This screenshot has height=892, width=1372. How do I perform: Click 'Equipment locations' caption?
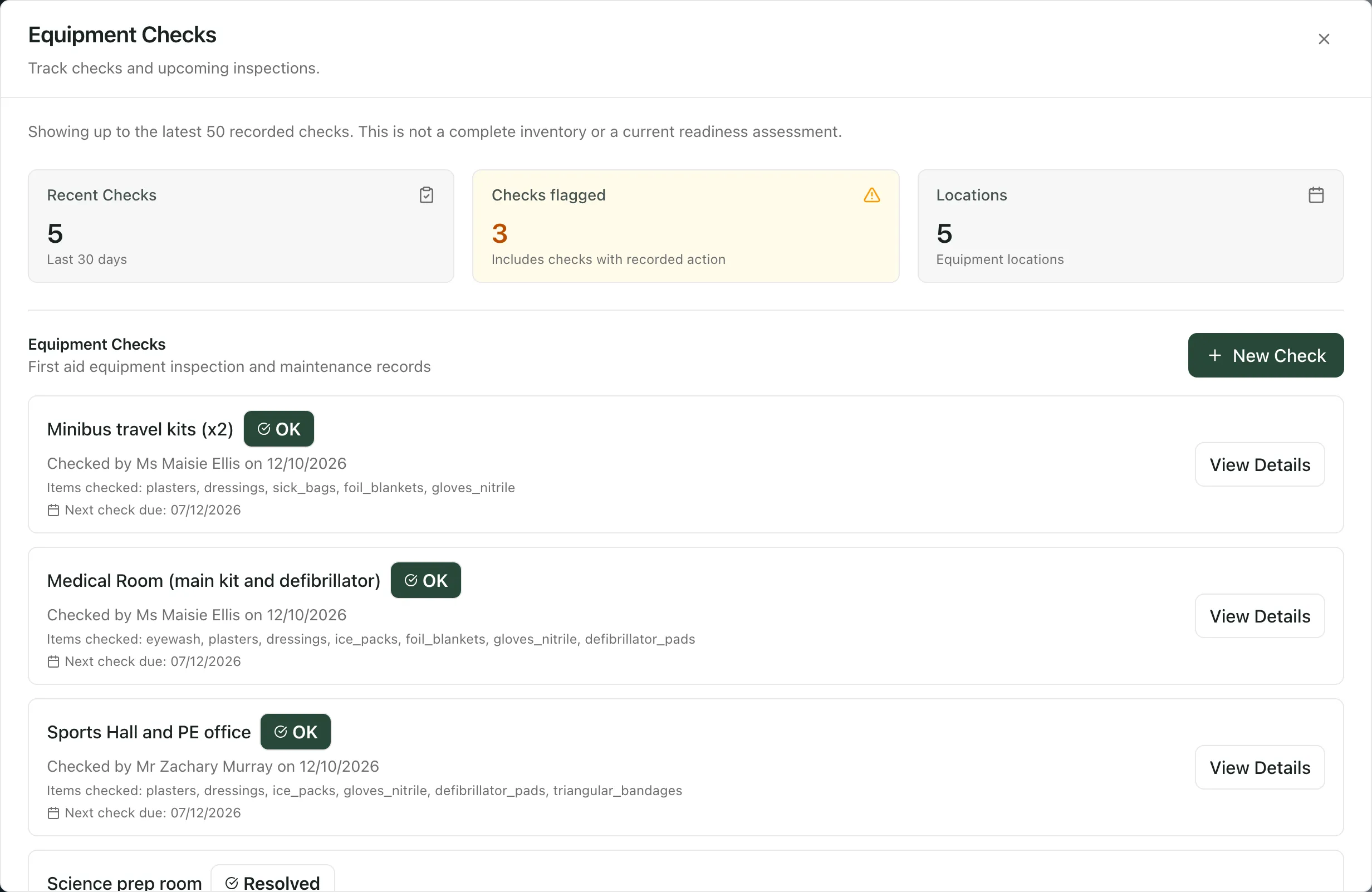click(1000, 259)
